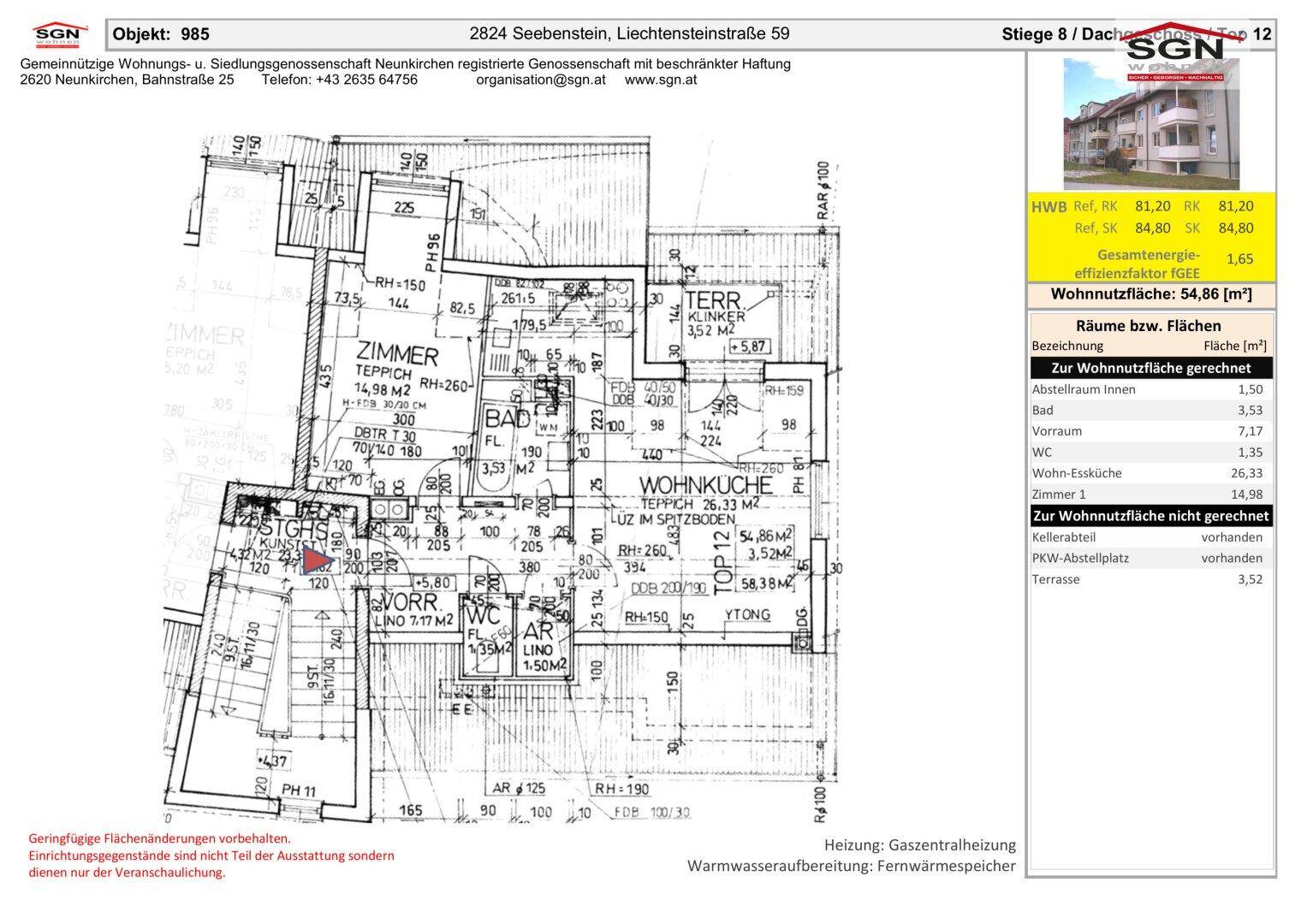Click the 'Ref, RK' energy label
The width and height of the screenshot is (1307, 924).
click(x=1096, y=206)
